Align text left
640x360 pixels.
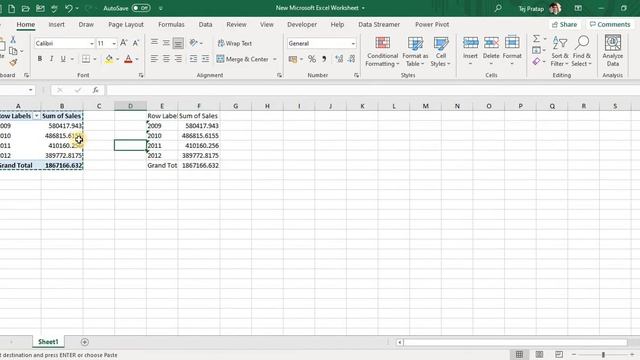pyautogui.click(x=154, y=59)
